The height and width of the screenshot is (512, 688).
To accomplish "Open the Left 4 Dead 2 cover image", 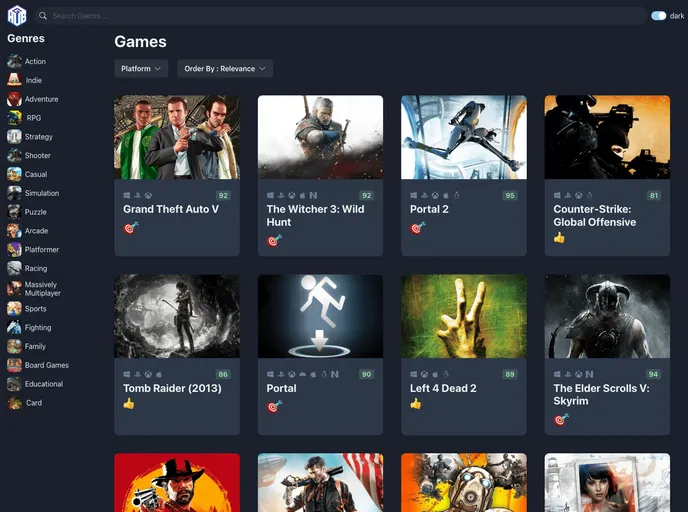I will [464, 316].
